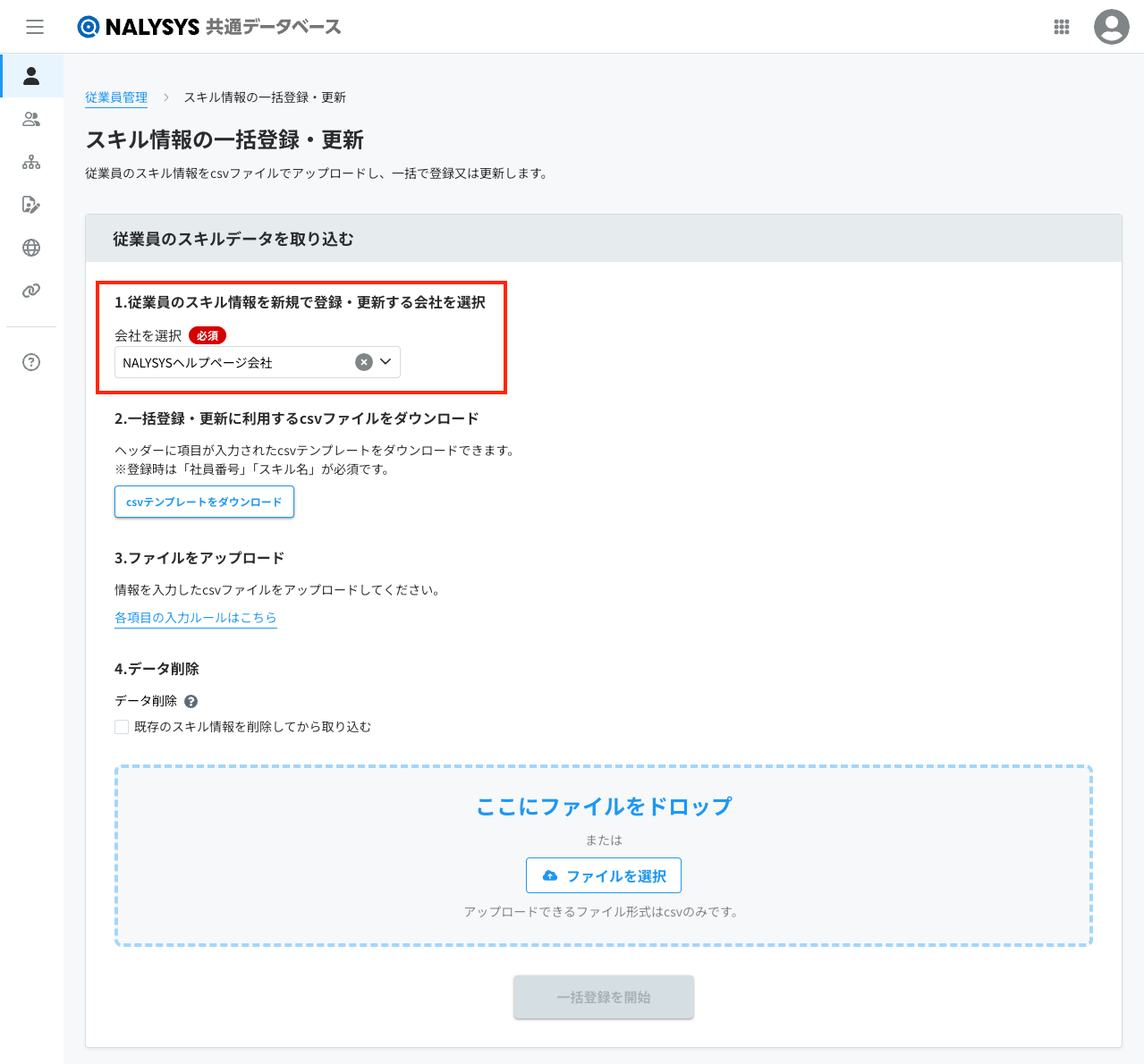1144x1064 pixels.
Task: Open the hamburger navigation menu
Action: pos(35,27)
